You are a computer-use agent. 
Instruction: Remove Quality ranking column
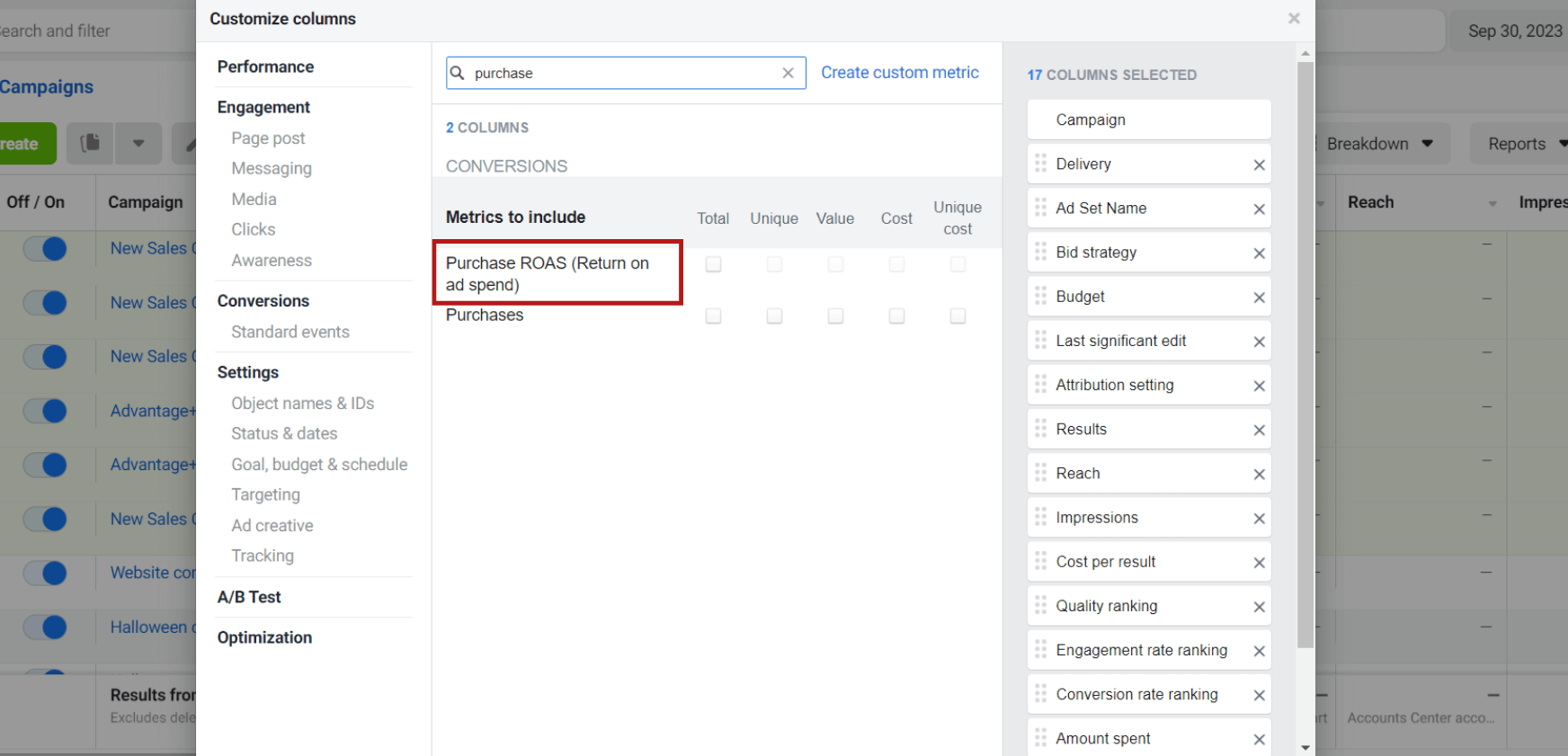[1259, 607]
